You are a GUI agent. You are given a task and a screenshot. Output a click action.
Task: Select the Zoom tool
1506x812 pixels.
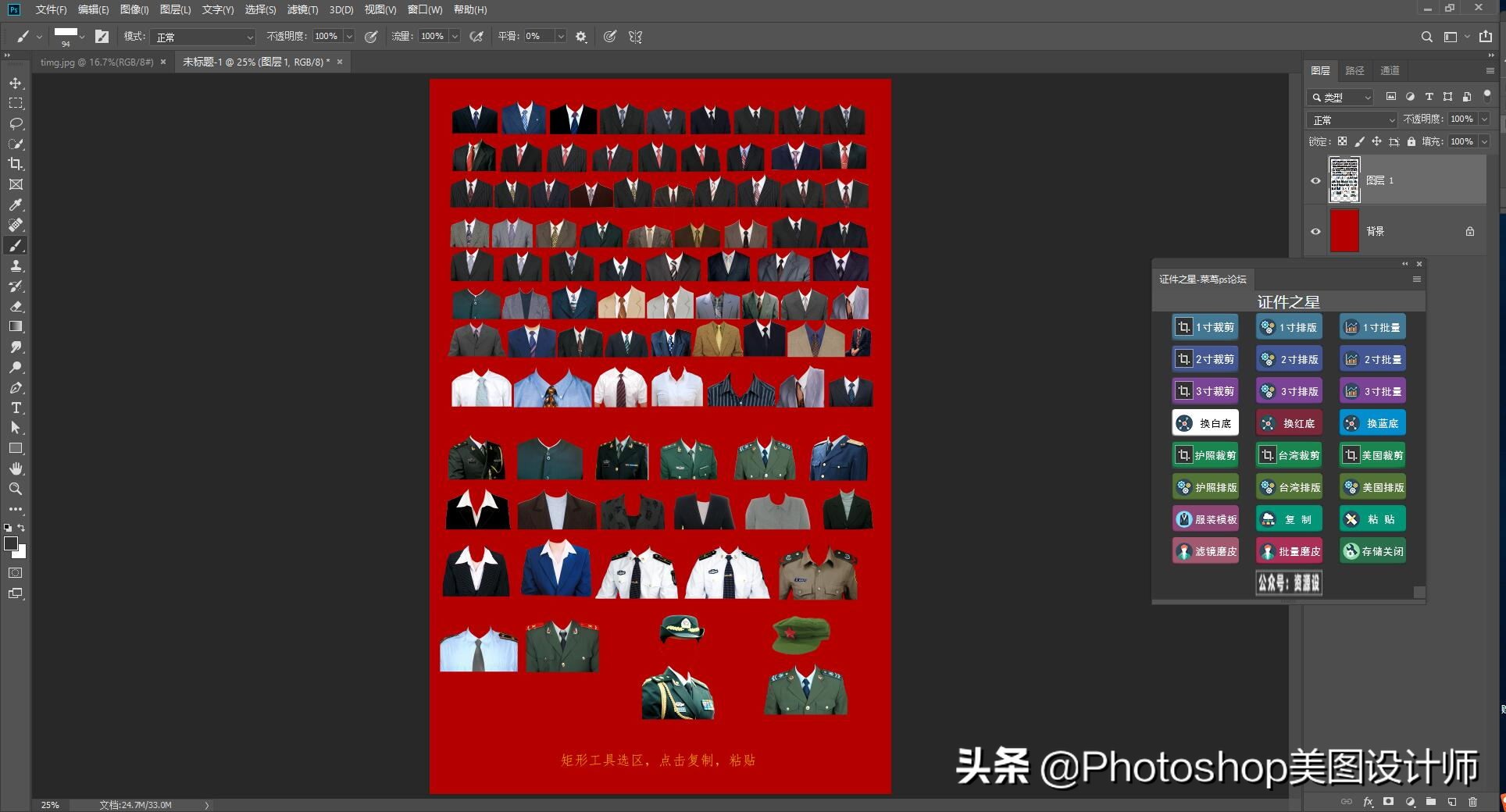(x=16, y=489)
